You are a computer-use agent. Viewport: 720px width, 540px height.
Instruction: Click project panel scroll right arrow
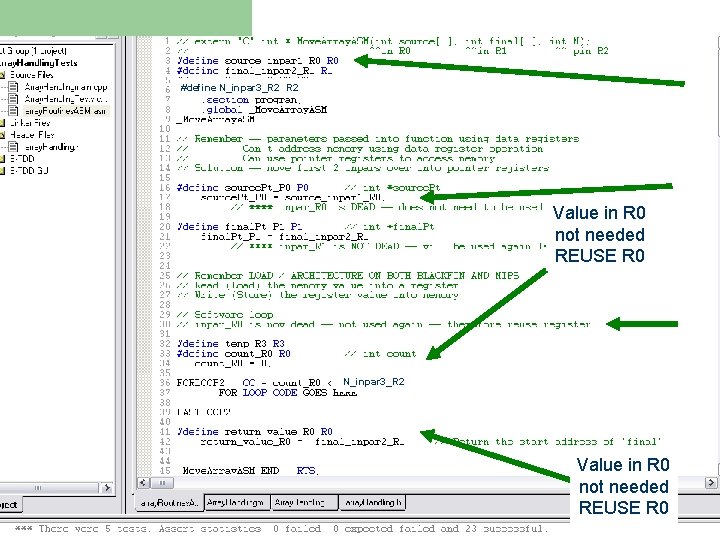click(x=107, y=488)
